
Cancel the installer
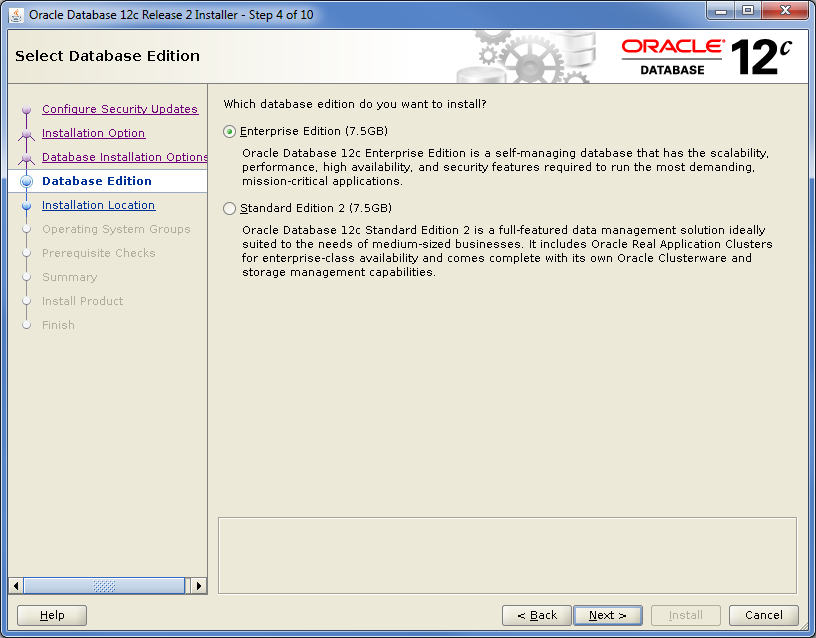pyautogui.click(x=763, y=615)
